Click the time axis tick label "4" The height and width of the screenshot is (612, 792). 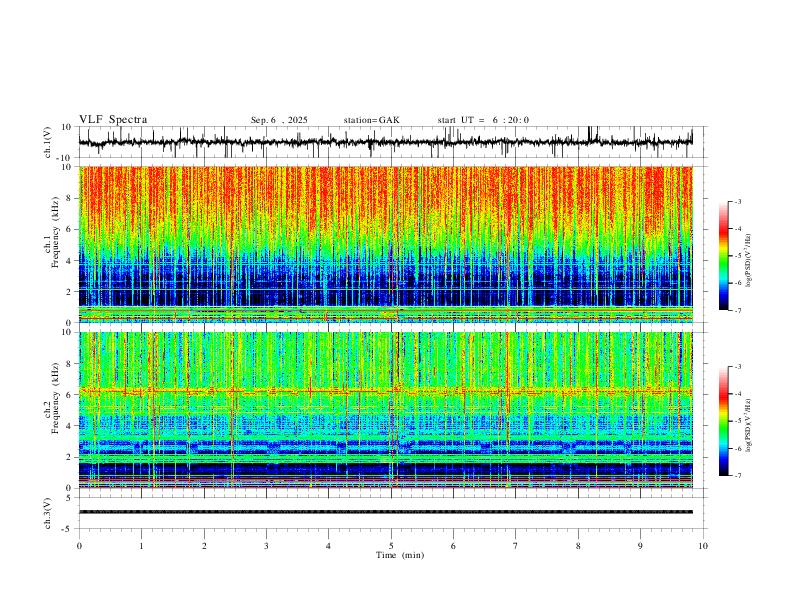[328, 546]
